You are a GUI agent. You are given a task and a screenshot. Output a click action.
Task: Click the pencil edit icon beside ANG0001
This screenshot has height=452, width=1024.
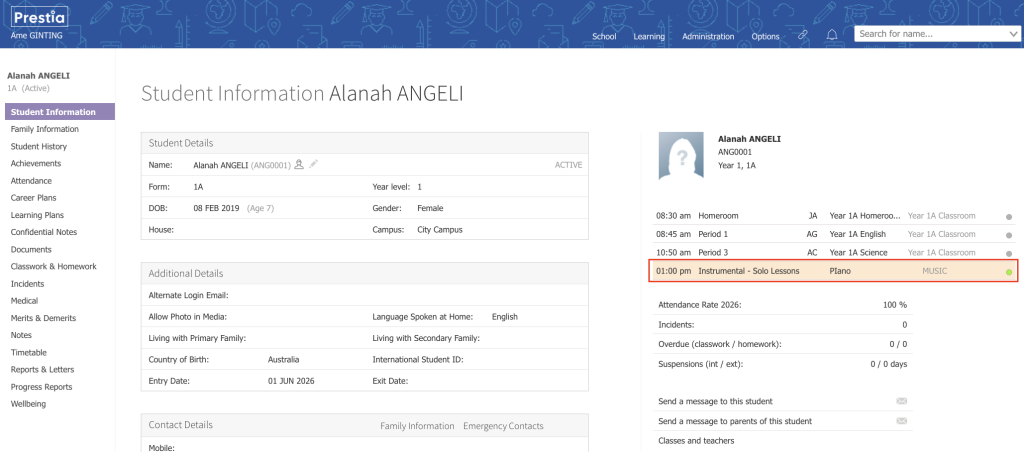pos(313,165)
